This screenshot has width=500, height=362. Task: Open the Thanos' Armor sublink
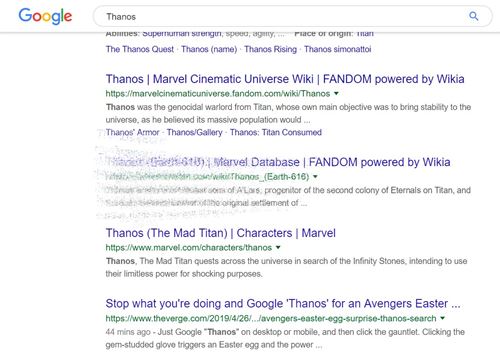tap(132, 132)
